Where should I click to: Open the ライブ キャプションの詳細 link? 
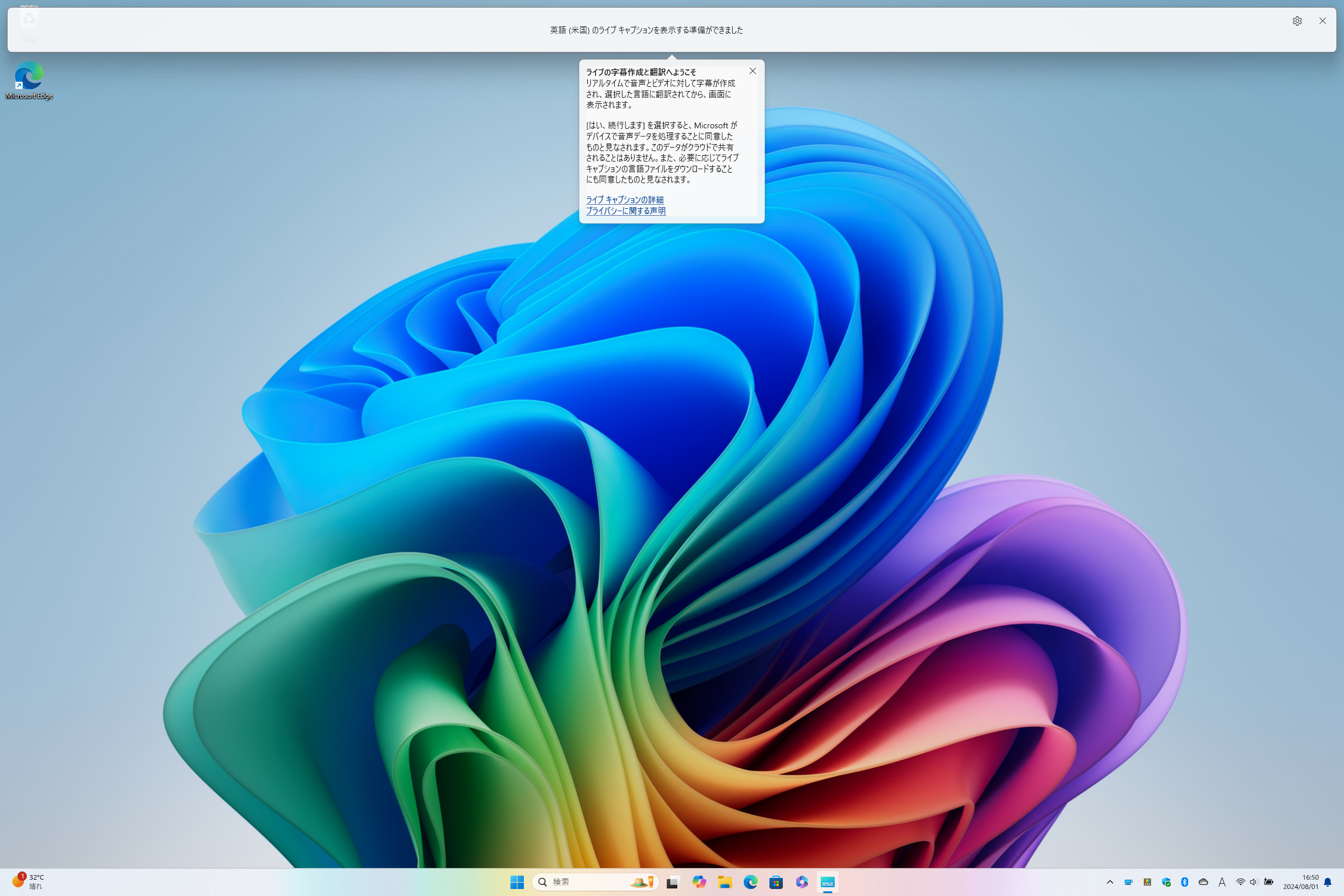tap(625, 199)
